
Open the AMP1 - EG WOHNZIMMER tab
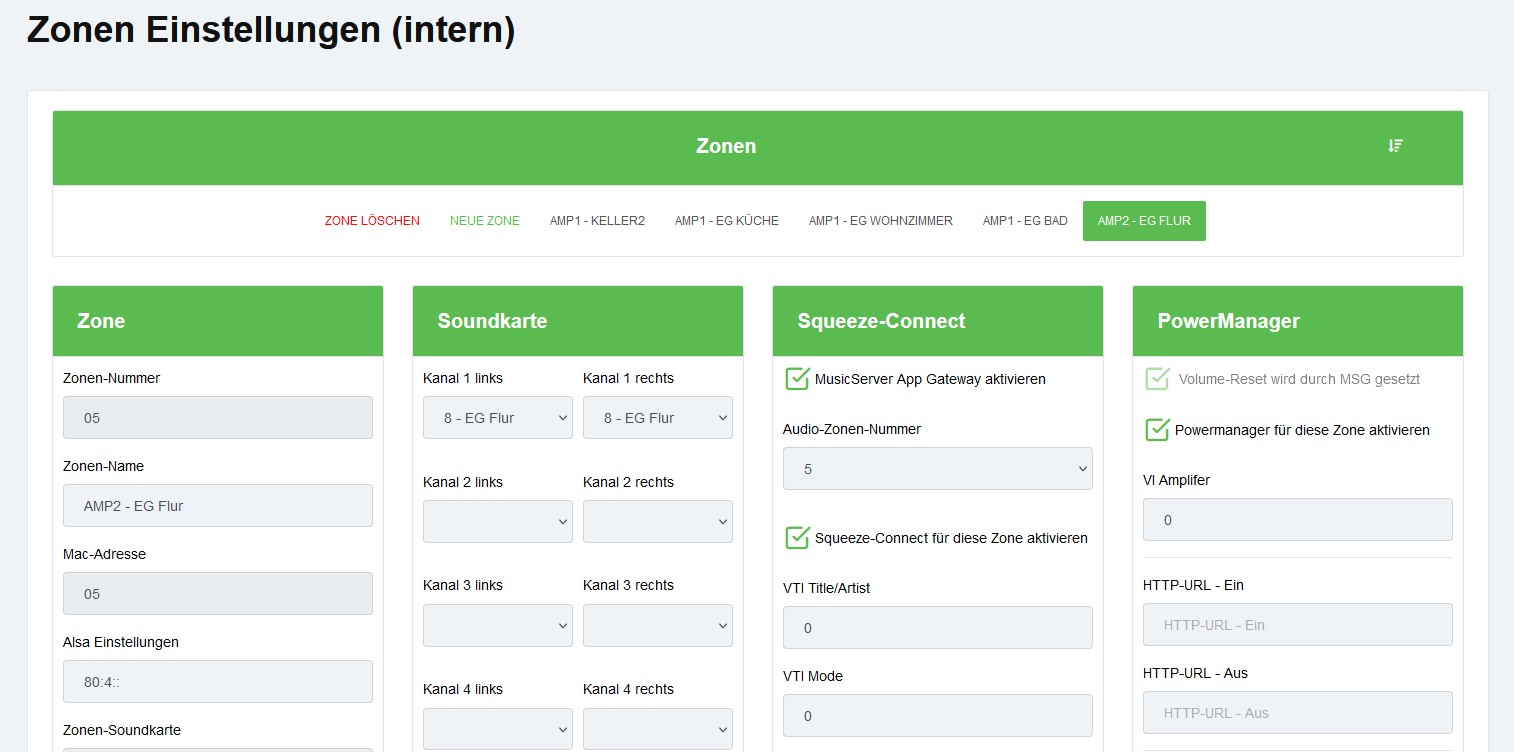880,221
